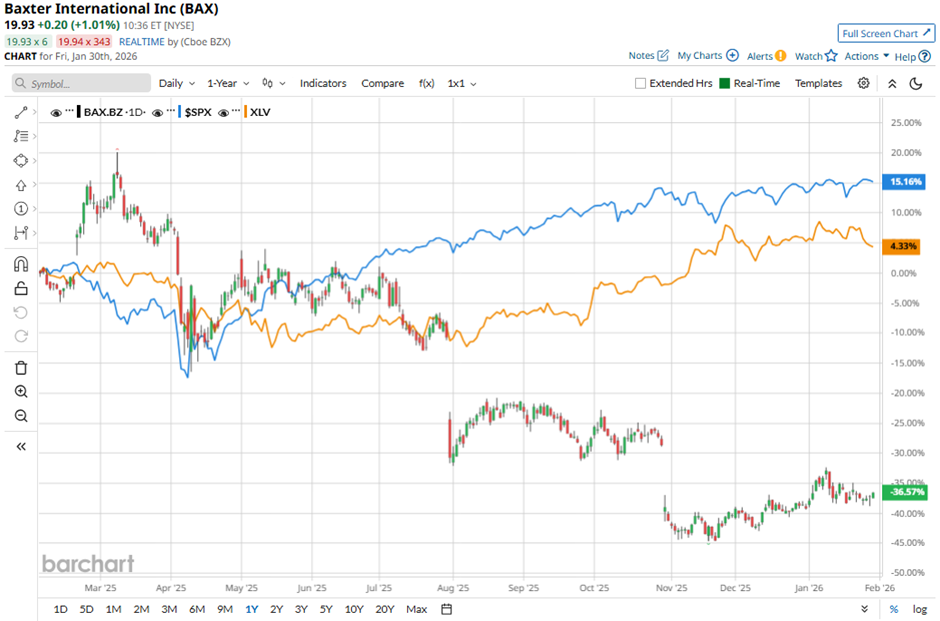Click the Full Screen Chart button
Screen dimensions: 940x621
[886, 33]
